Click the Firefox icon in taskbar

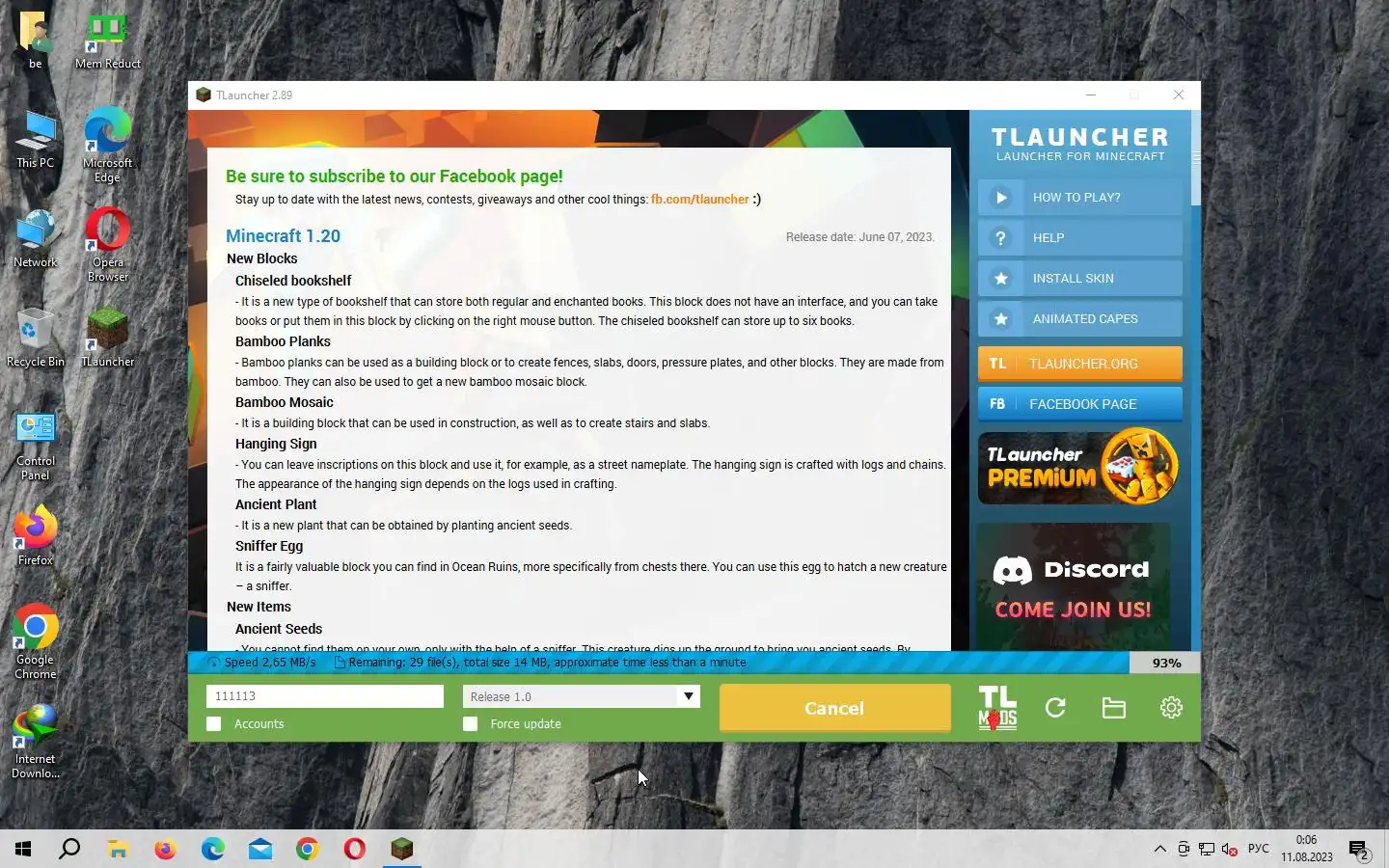coord(165,849)
